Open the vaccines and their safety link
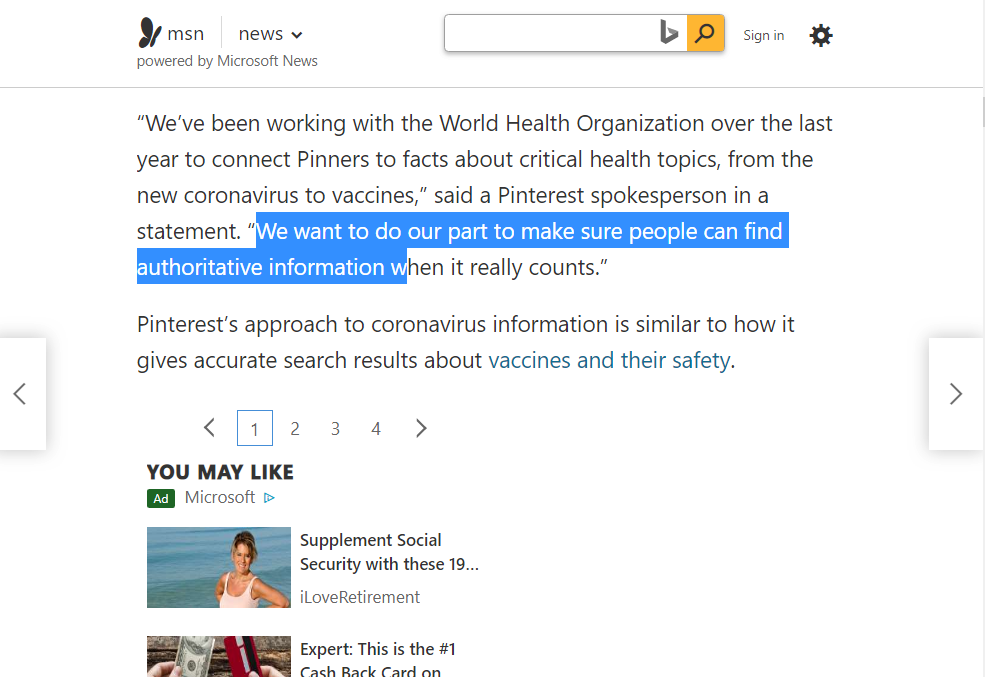985x677 pixels. [609, 360]
